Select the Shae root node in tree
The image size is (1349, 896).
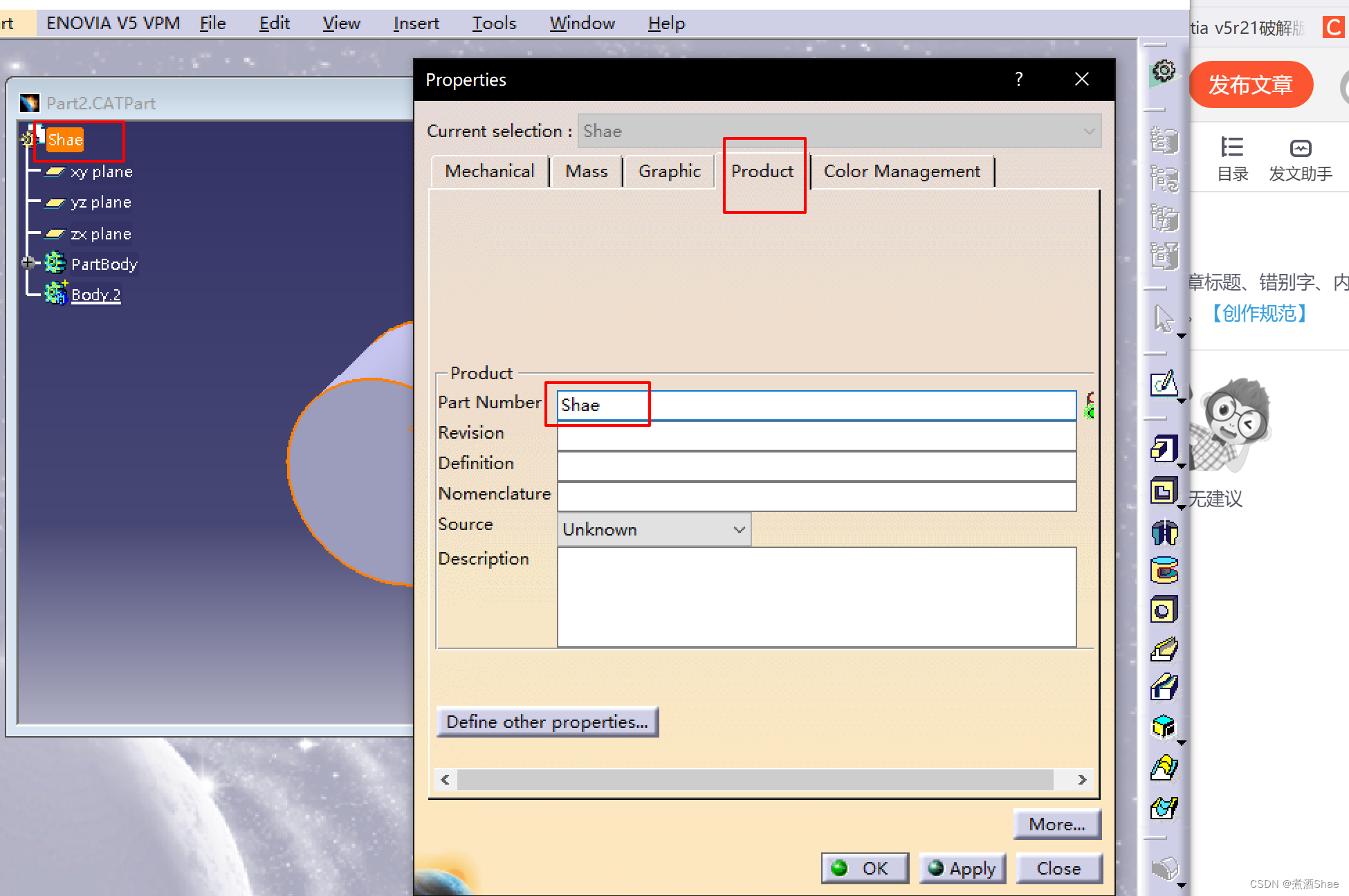pos(65,140)
